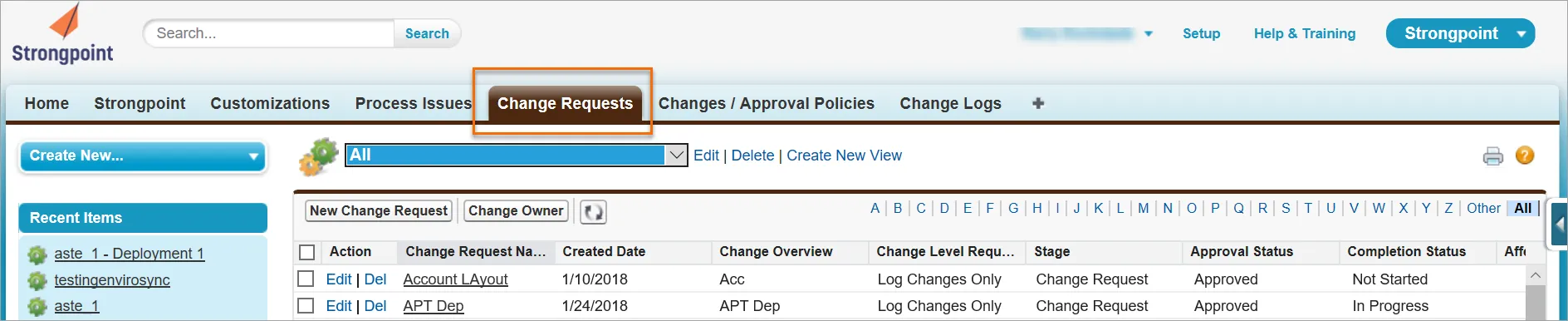Click the Not Started completion status cell

(x=1389, y=279)
